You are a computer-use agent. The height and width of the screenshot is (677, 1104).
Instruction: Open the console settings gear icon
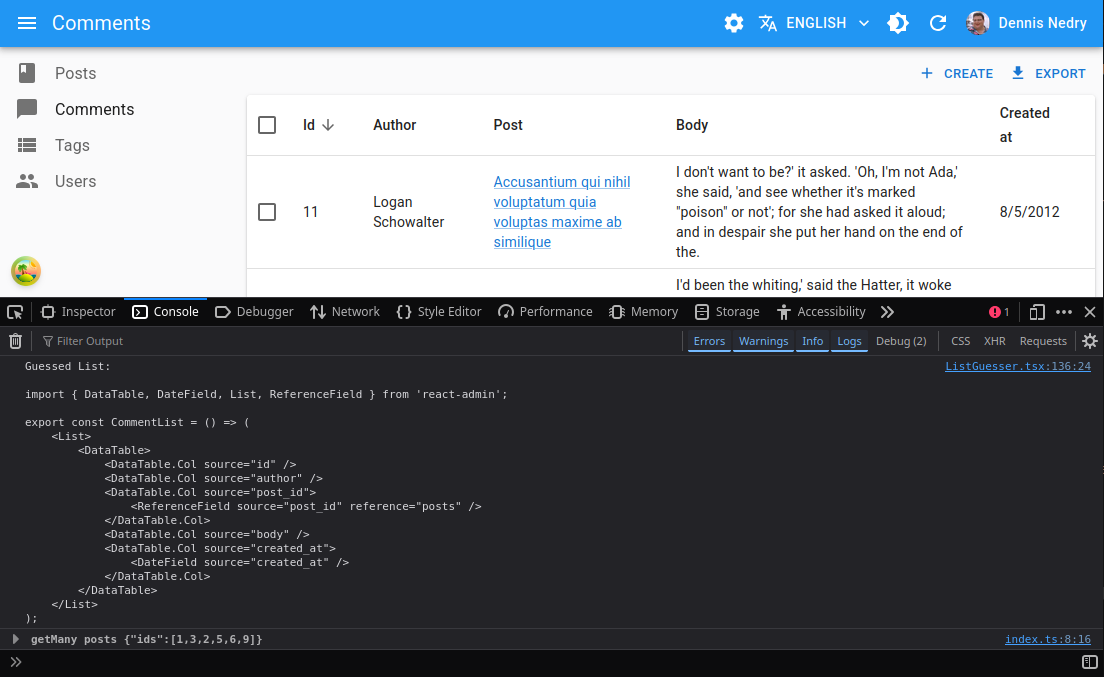(1090, 341)
